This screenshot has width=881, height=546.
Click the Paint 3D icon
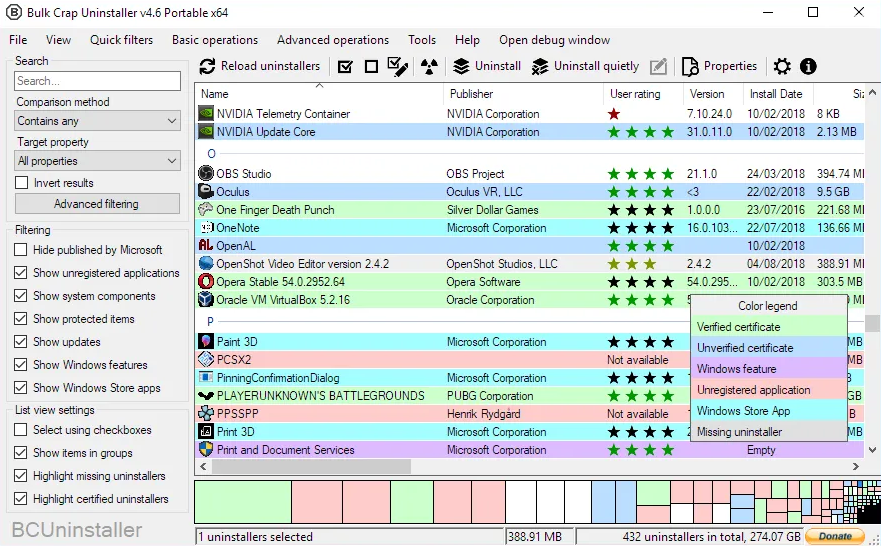coord(206,342)
